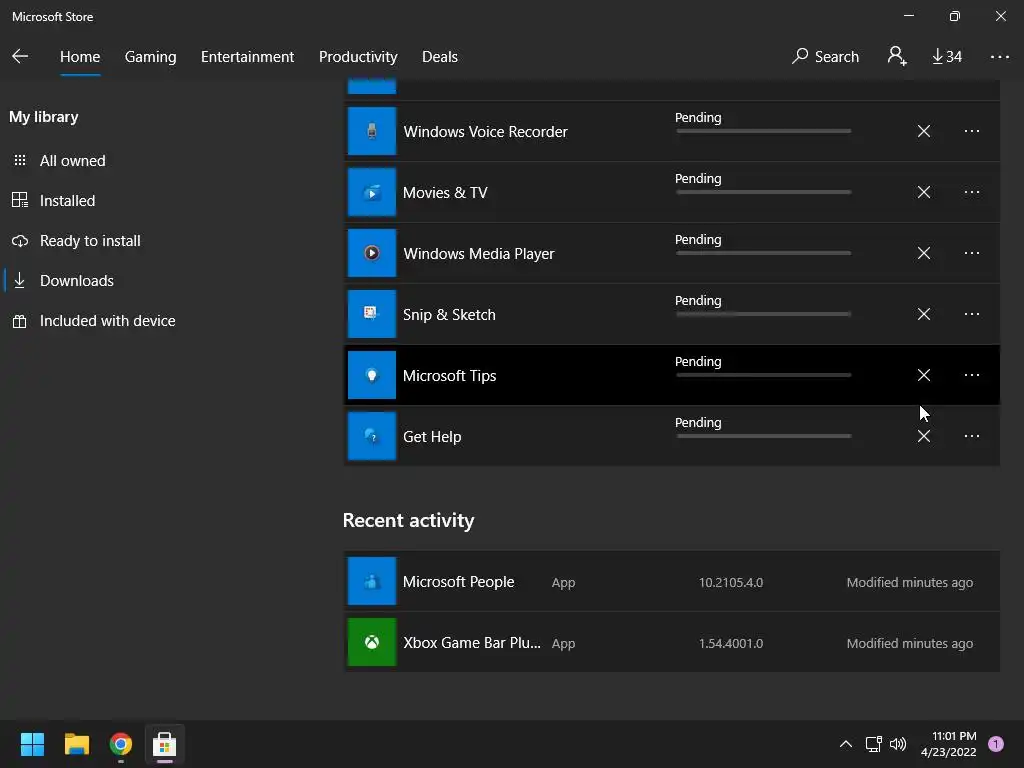Open the Windows Start menu
This screenshot has height=768, width=1024.
32,744
